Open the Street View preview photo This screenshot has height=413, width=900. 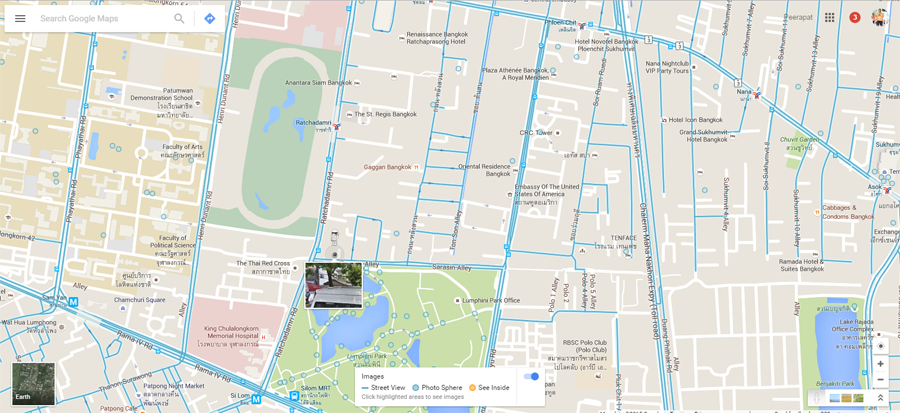click(333, 285)
